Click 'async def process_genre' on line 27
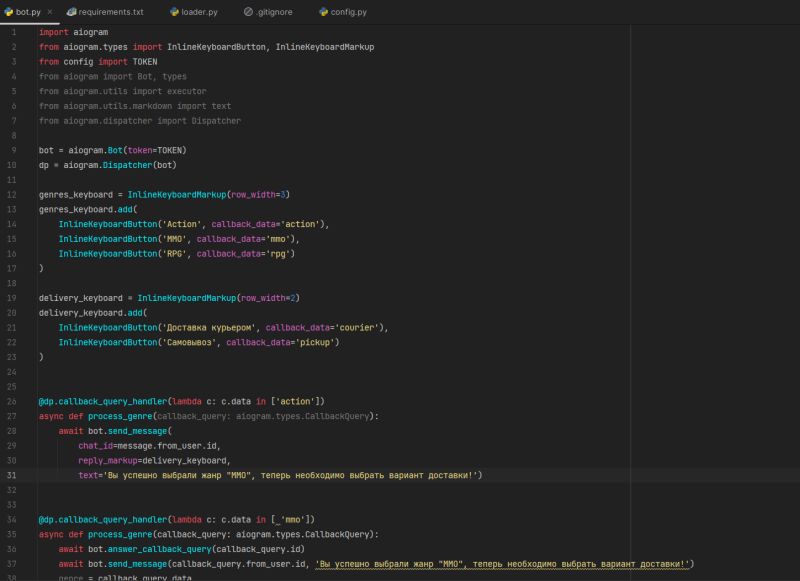Image resolution: width=800 pixels, height=581 pixels. [x=95, y=416]
